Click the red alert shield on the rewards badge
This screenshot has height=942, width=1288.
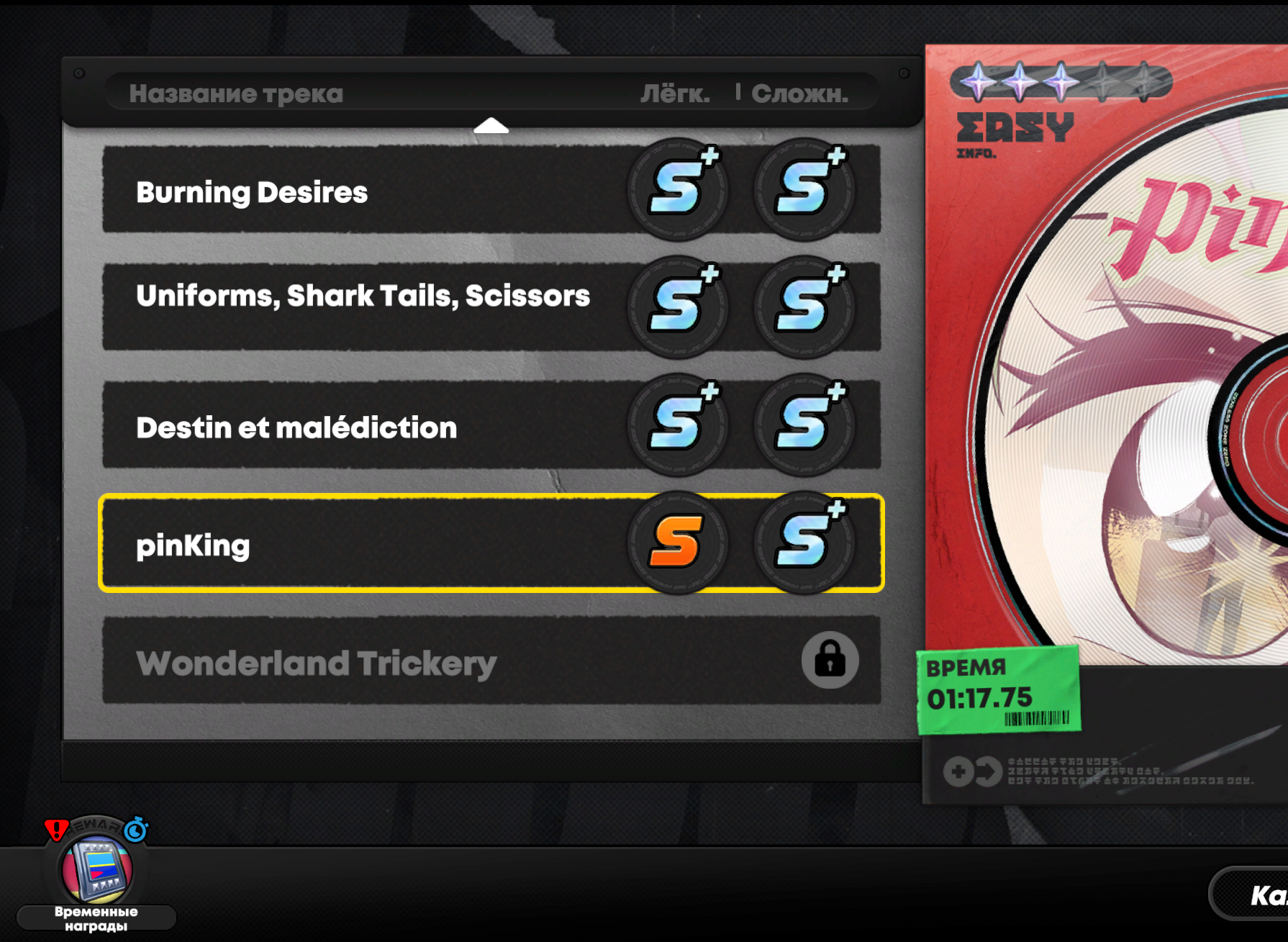tap(56, 830)
